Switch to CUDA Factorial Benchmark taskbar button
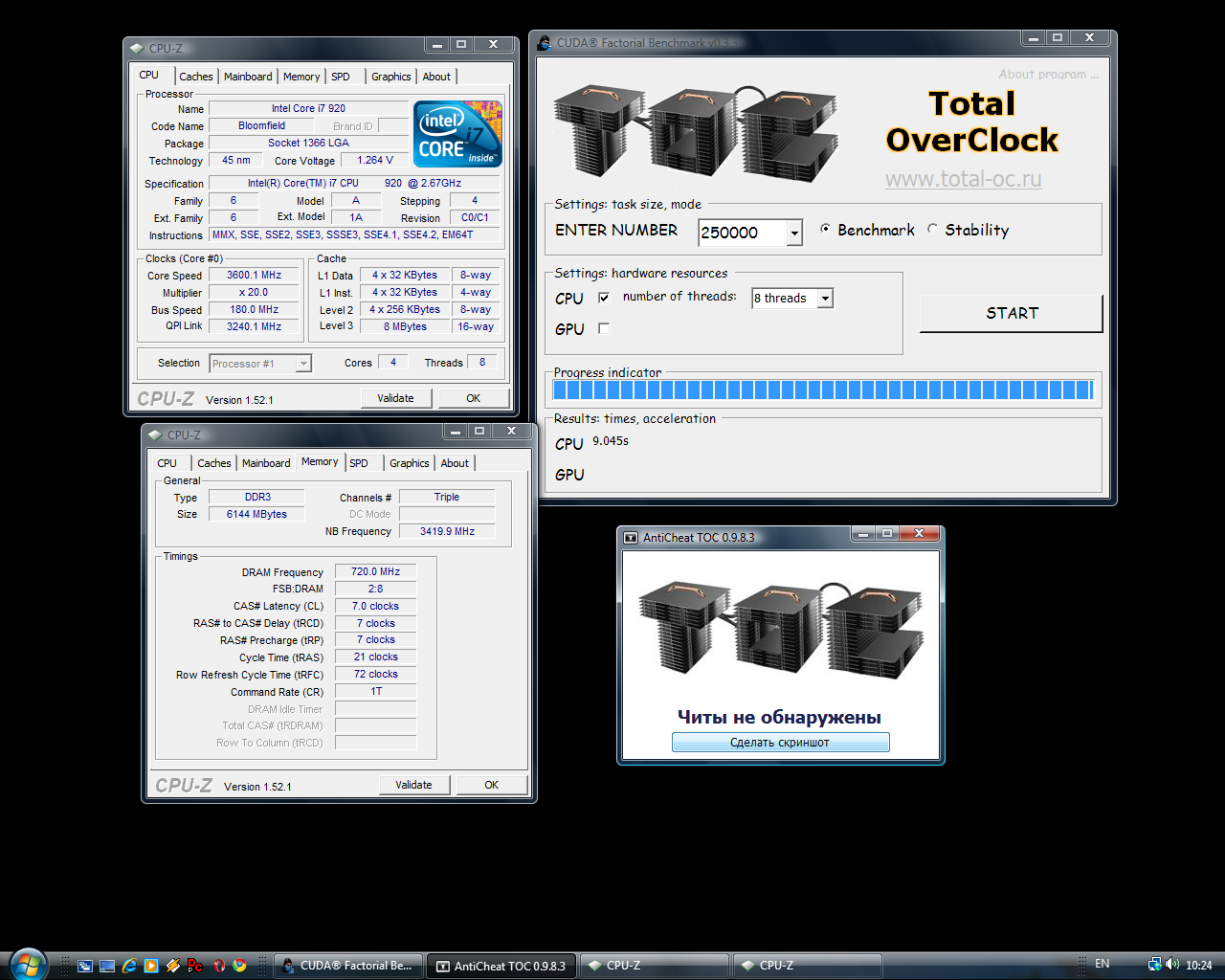Screen dimensions: 1225x980 (348, 966)
